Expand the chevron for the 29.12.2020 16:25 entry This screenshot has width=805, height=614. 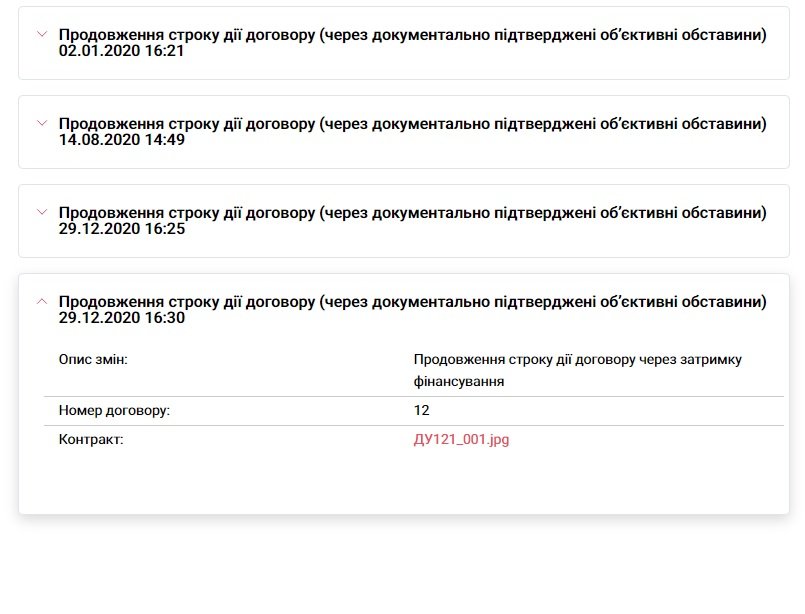click(x=41, y=212)
